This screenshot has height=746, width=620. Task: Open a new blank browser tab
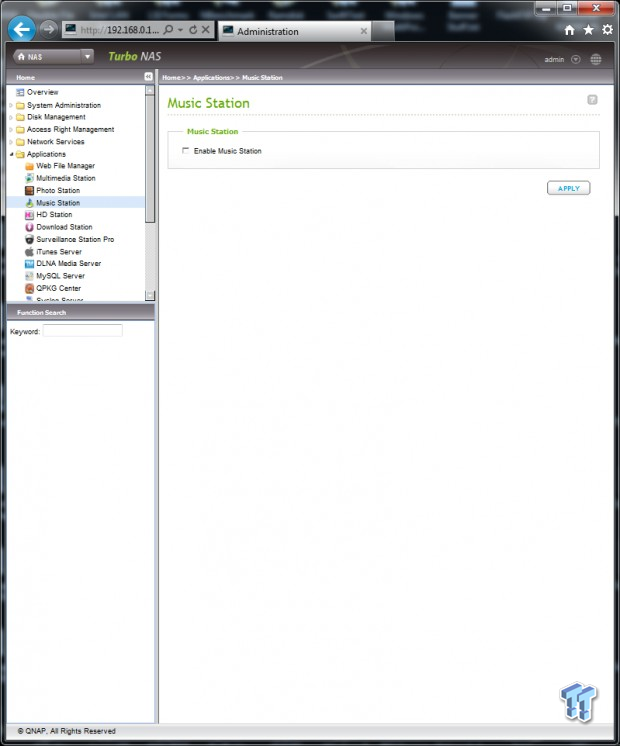pyautogui.click(x=383, y=31)
